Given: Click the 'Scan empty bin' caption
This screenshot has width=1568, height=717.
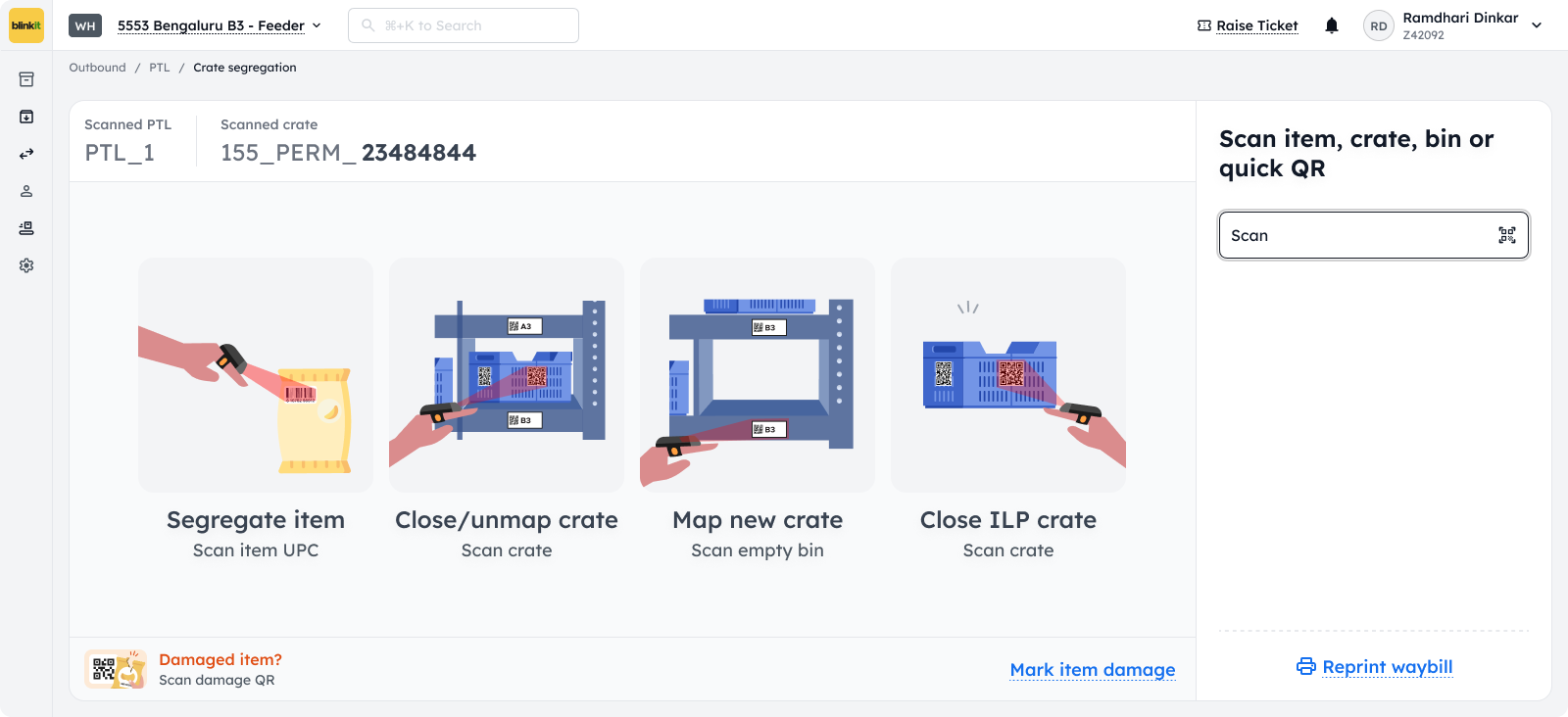Looking at the screenshot, I should (758, 550).
